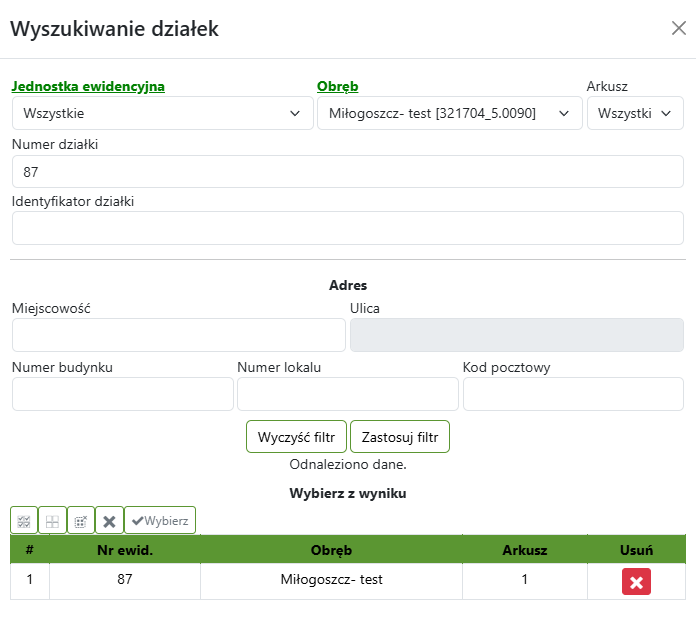The width and height of the screenshot is (696, 621).
Task: Open the Arkusz dropdown
Action: pos(635,113)
